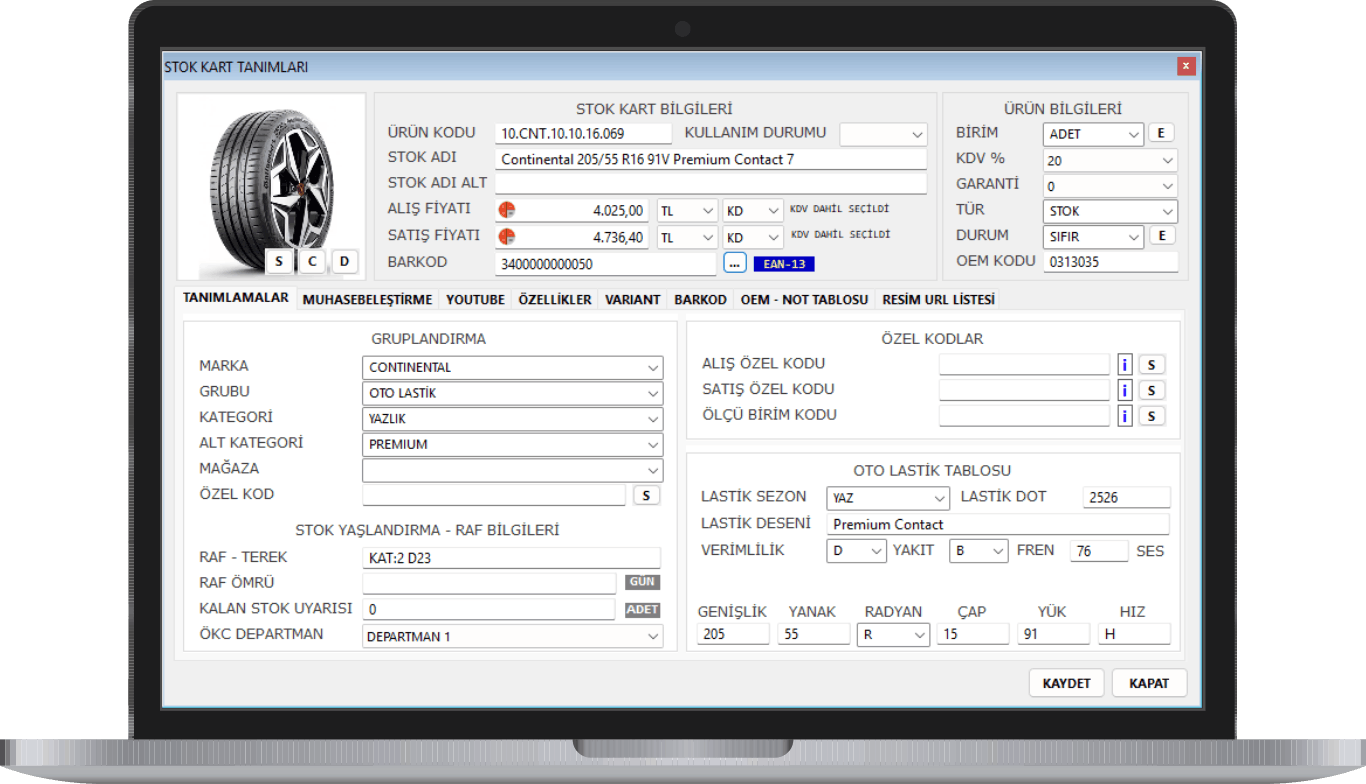The width and height of the screenshot is (1366, 784).
Task: Open the OEM - NOT TABLOSU tab
Action: click(804, 299)
